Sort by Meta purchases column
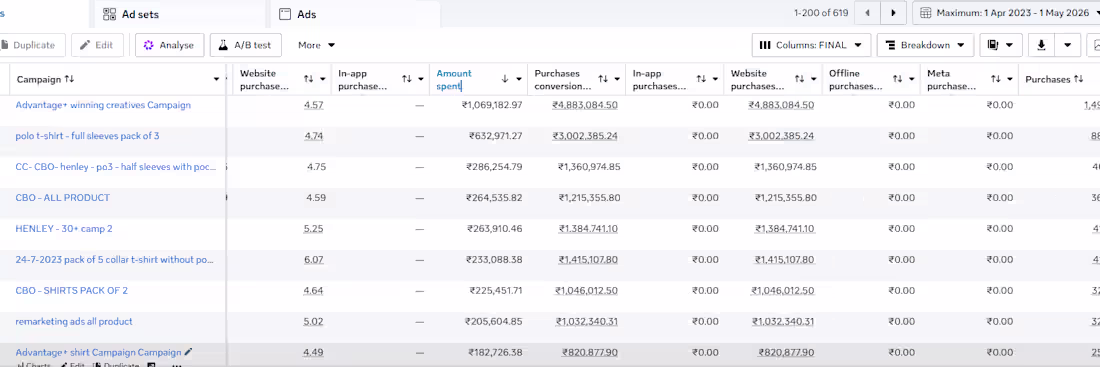This screenshot has width=1100, height=367. point(996,79)
